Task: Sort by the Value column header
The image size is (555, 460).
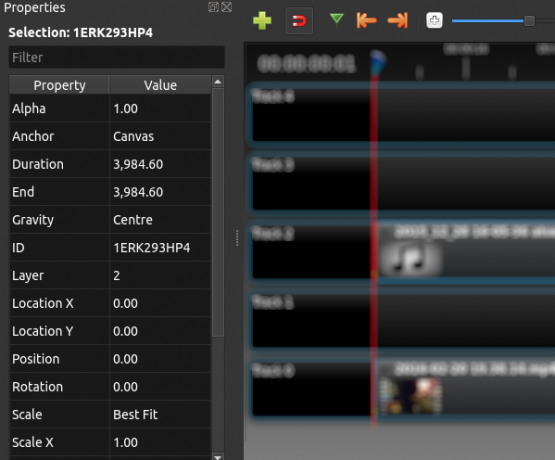Action: click(160, 85)
